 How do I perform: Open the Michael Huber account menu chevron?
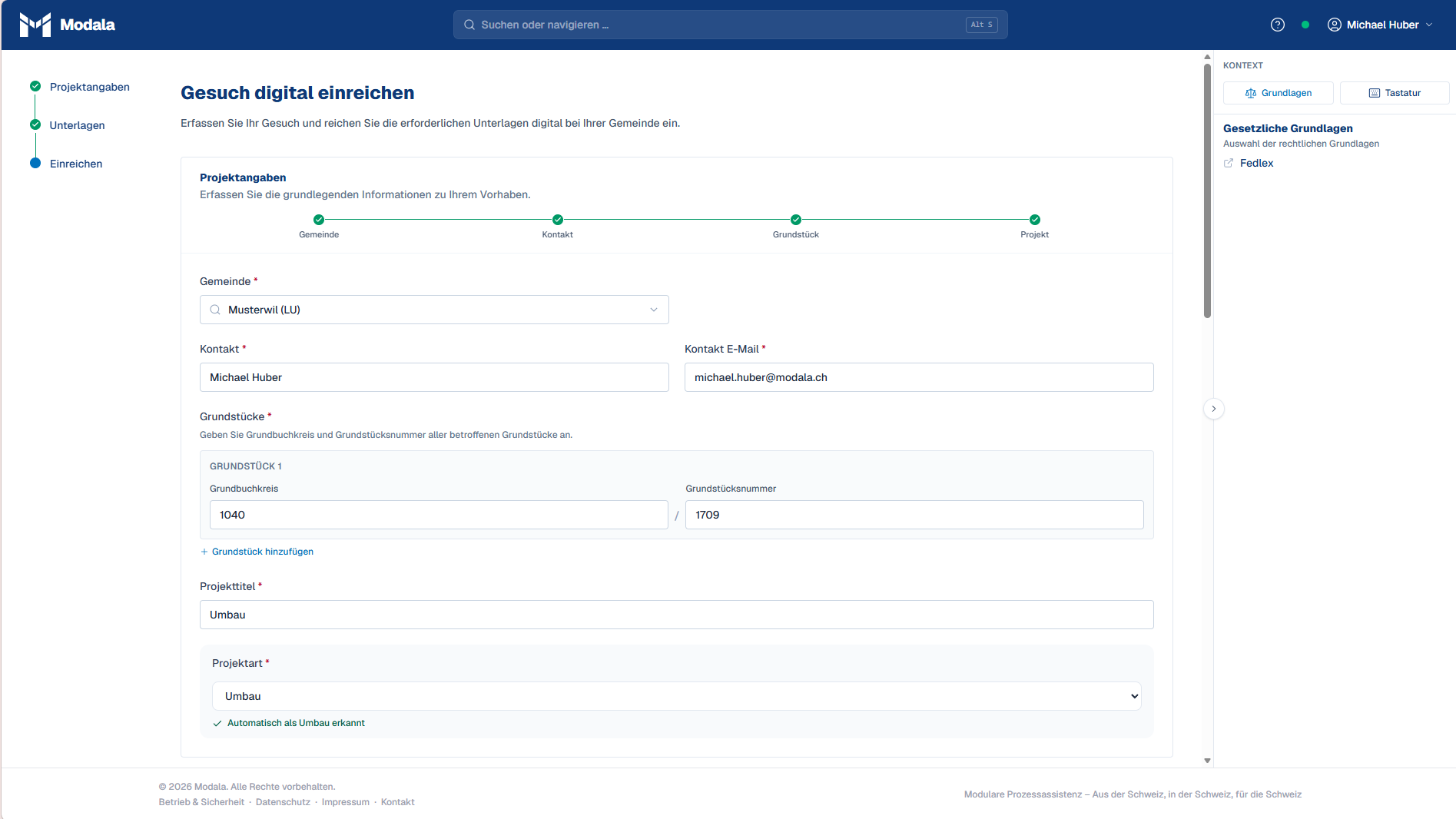[x=1429, y=25]
